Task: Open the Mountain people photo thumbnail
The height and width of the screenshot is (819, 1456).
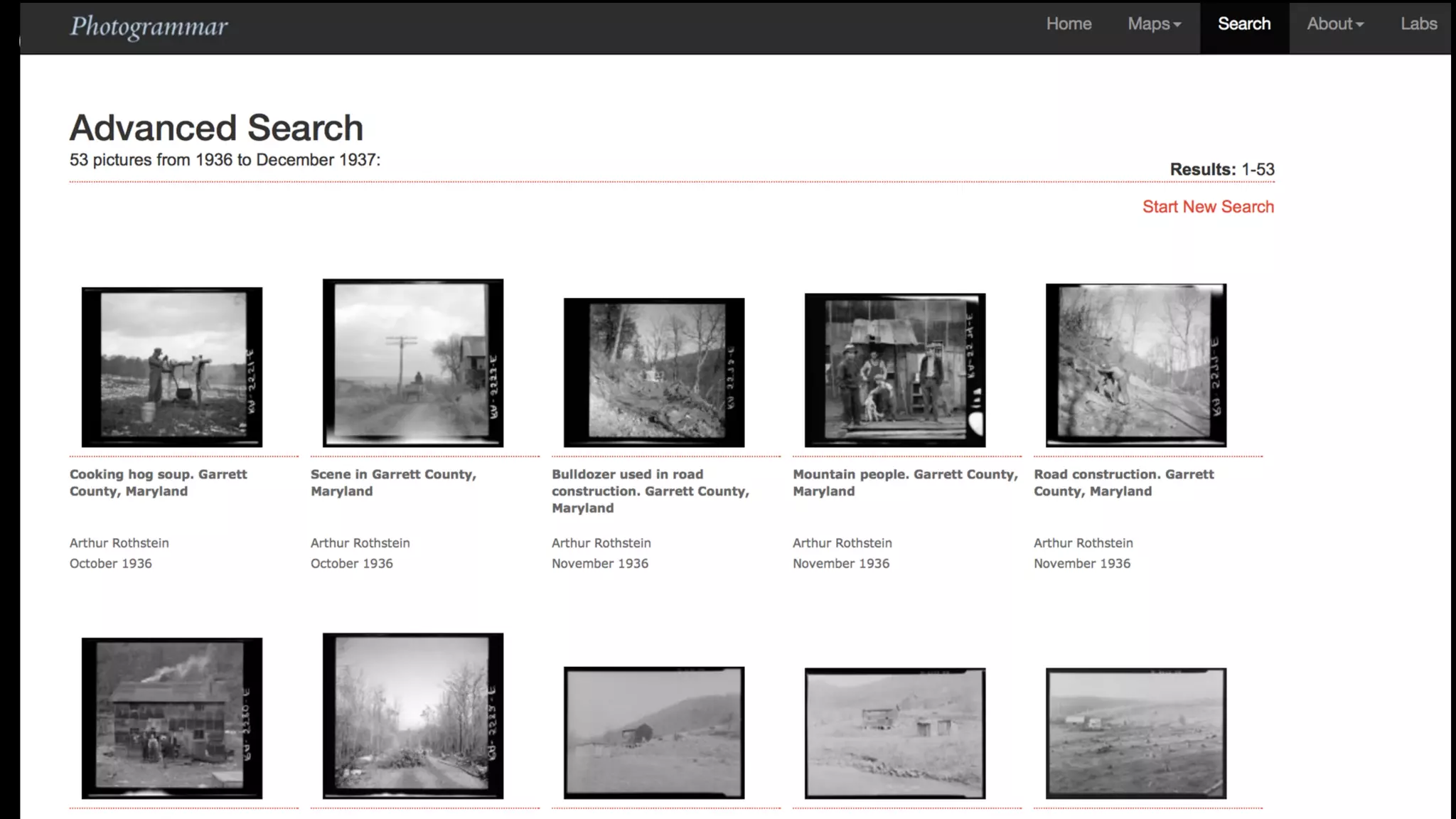Action: [895, 370]
